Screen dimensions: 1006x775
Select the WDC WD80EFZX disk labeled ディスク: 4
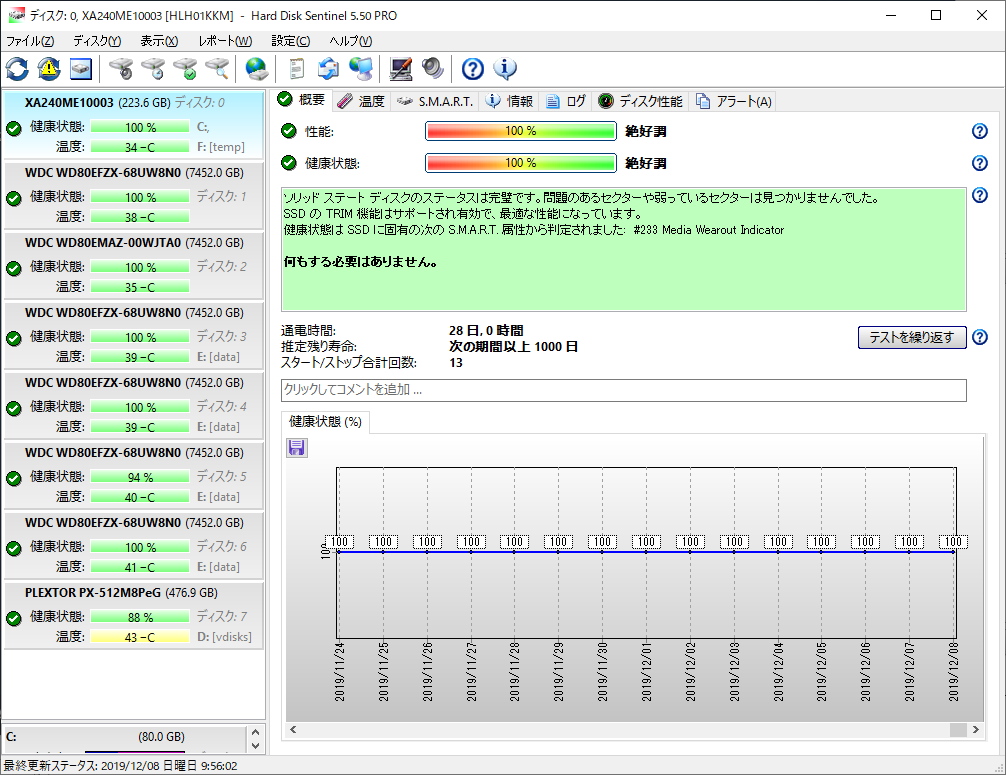(134, 405)
